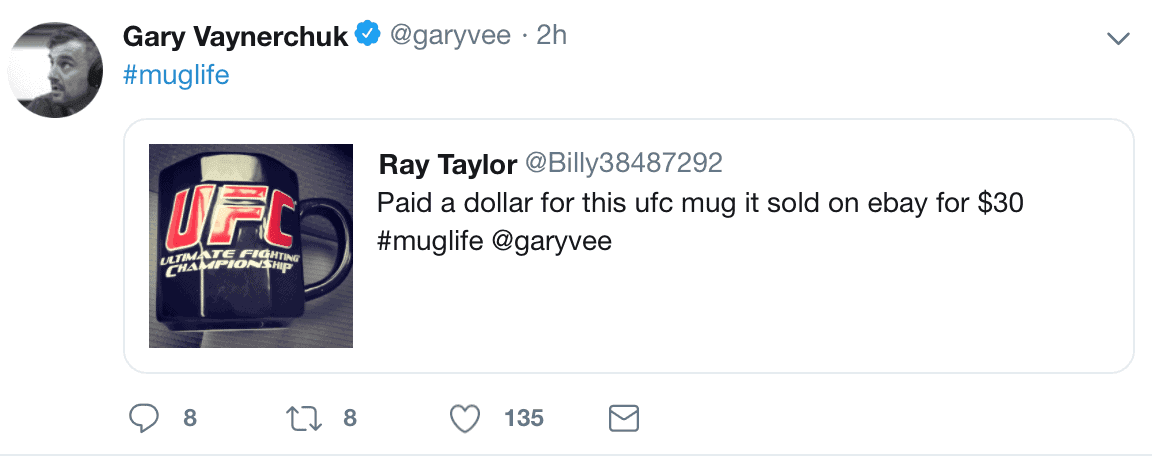Share via the envelope direct message icon

tap(624, 419)
